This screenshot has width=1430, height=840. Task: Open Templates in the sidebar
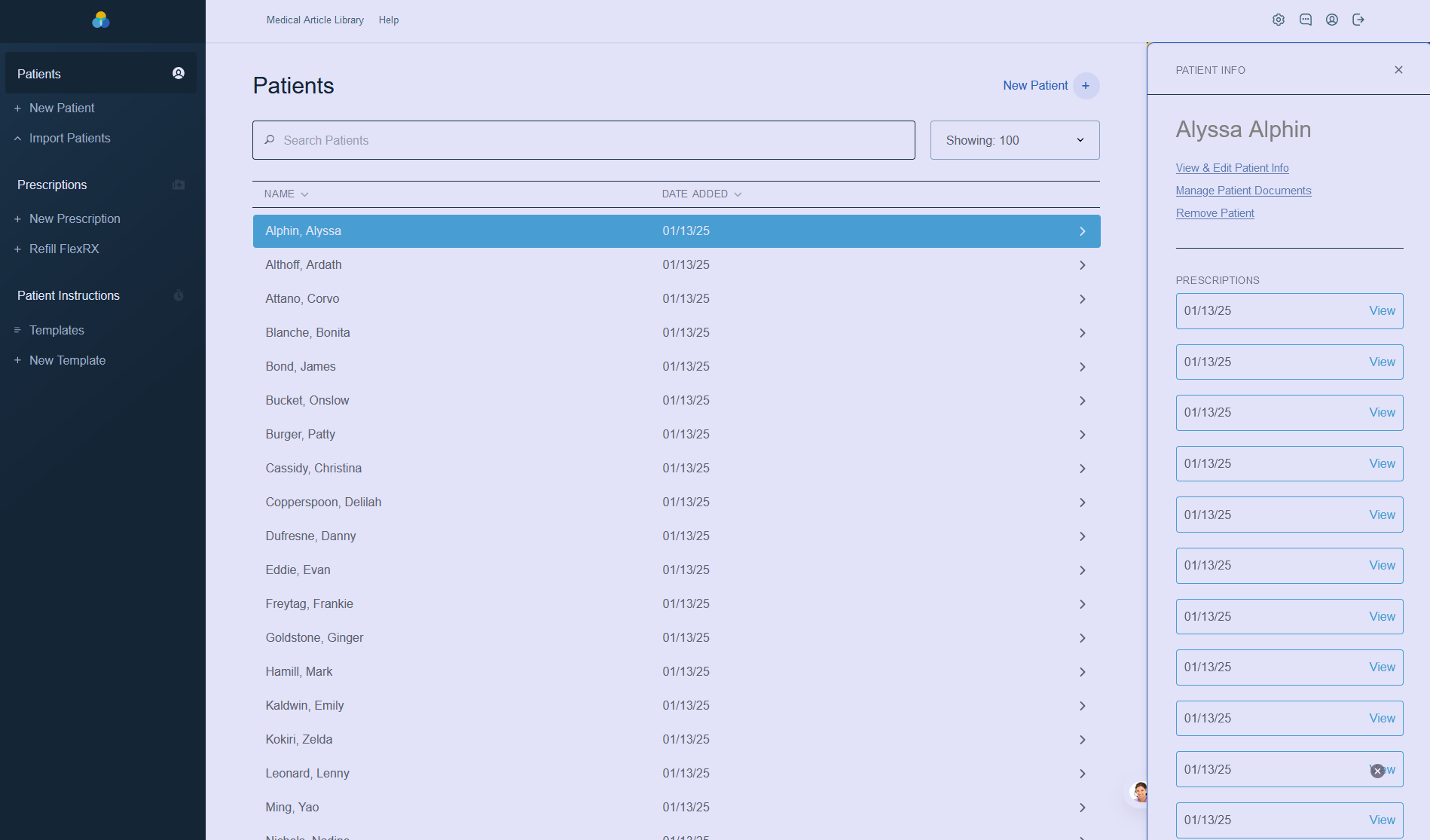point(57,330)
